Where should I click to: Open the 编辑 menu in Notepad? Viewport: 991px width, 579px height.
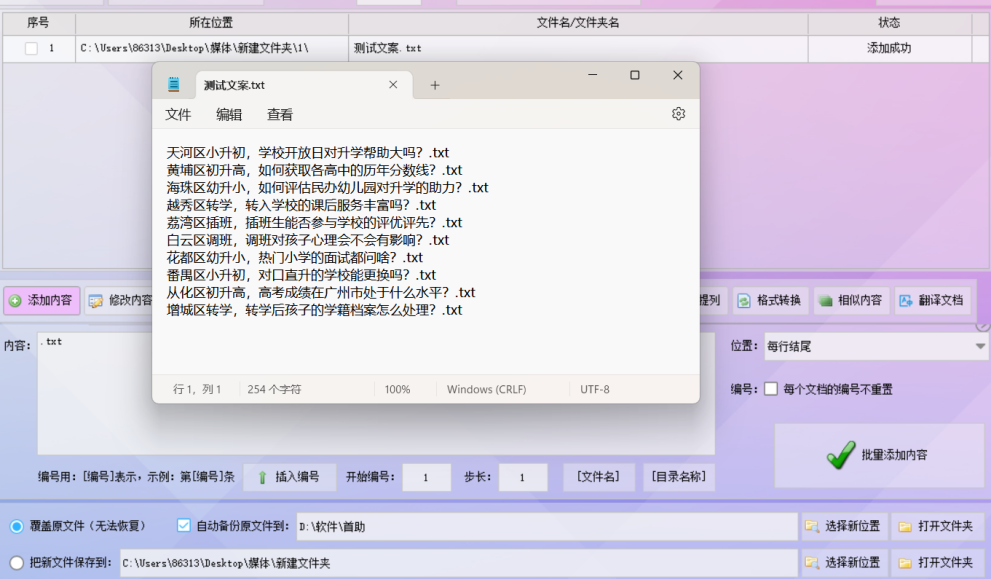pos(229,114)
